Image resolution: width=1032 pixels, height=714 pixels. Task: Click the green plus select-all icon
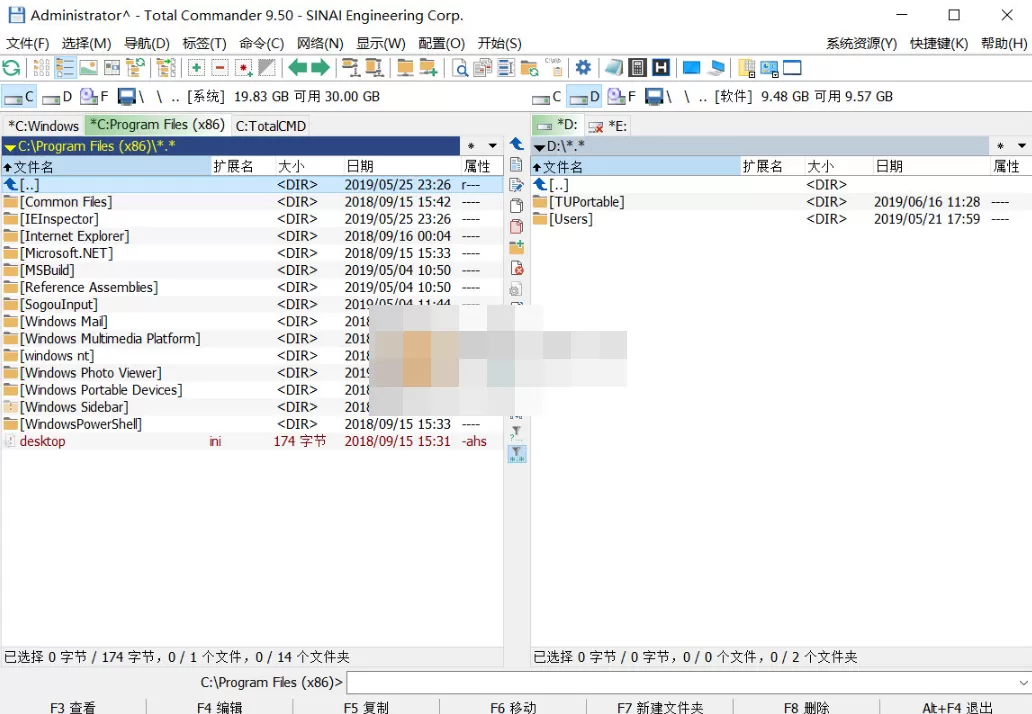coord(196,68)
